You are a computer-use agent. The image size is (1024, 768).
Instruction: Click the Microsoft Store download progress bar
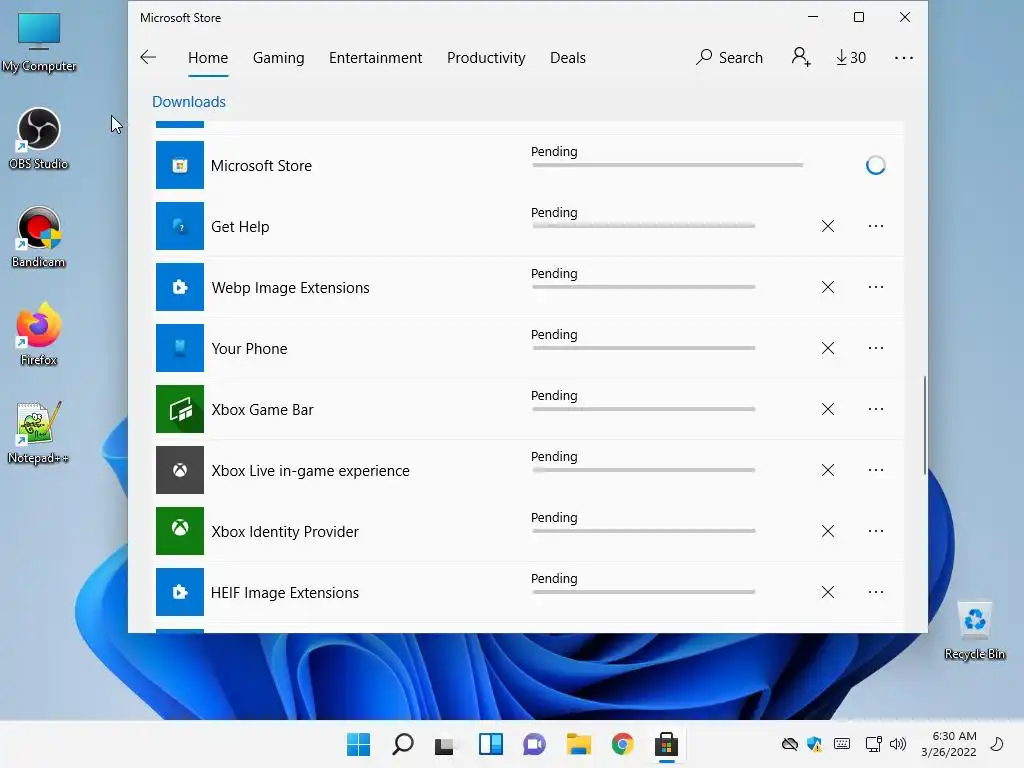[667, 165]
